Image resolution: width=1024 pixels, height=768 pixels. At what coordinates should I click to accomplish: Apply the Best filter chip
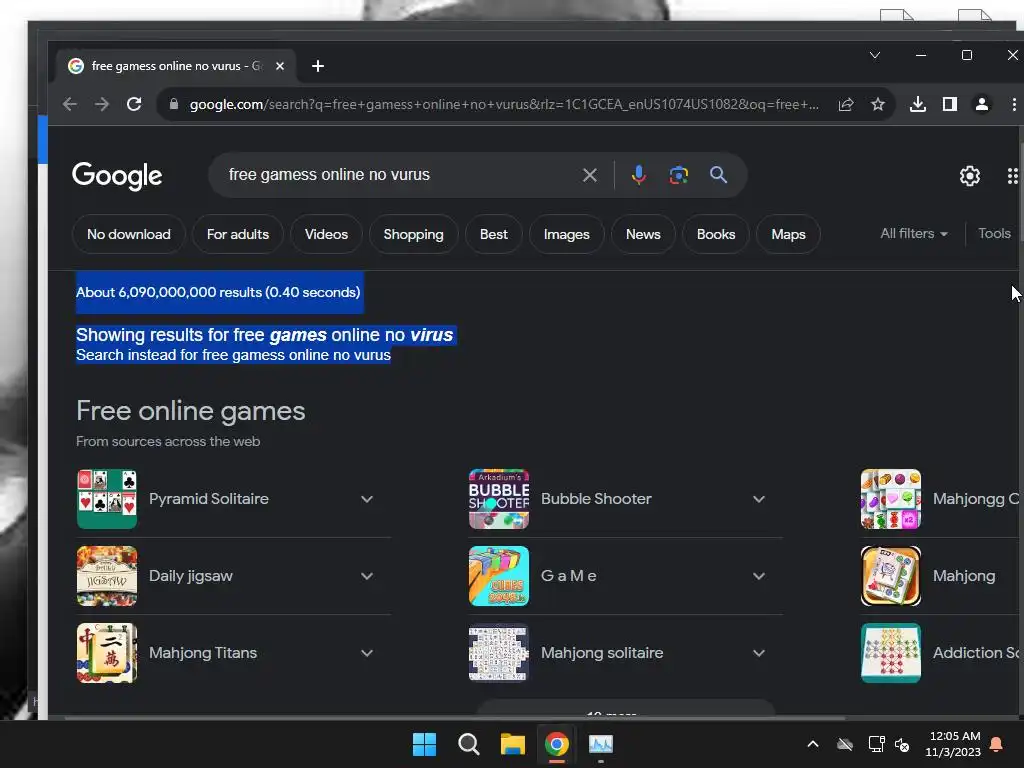[x=494, y=234]
